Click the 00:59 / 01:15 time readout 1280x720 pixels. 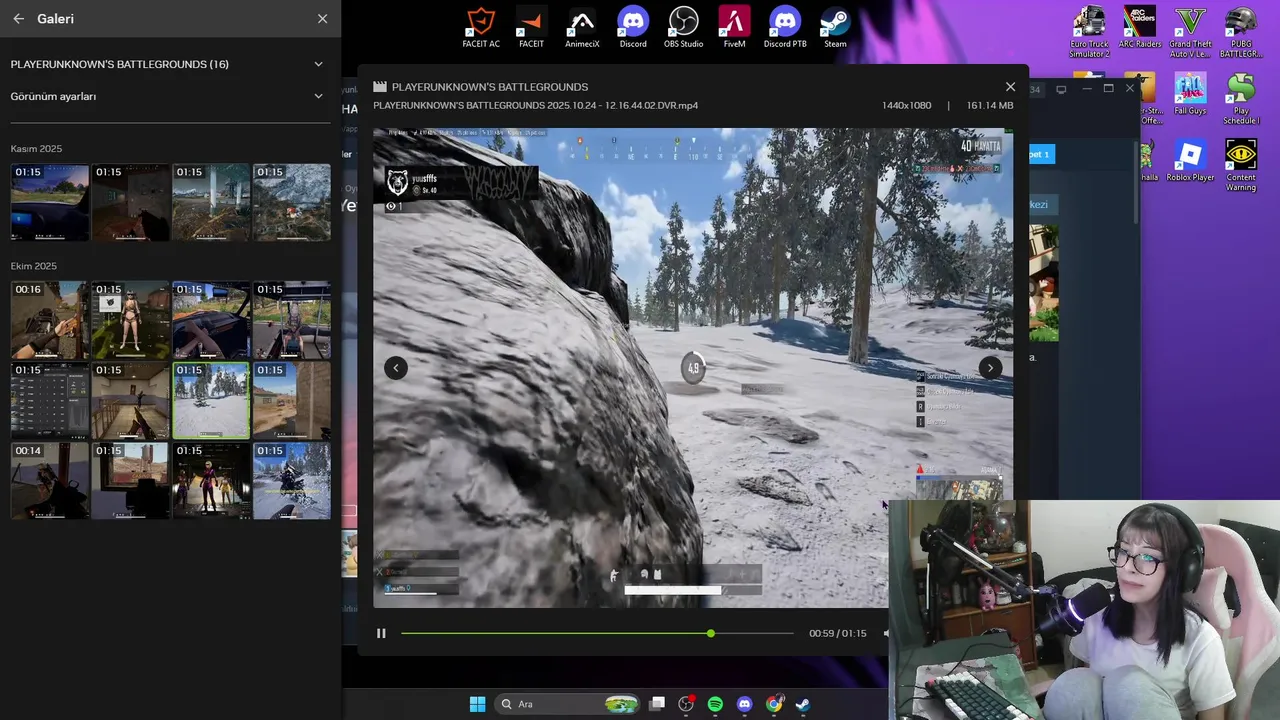tap(838, 633)
